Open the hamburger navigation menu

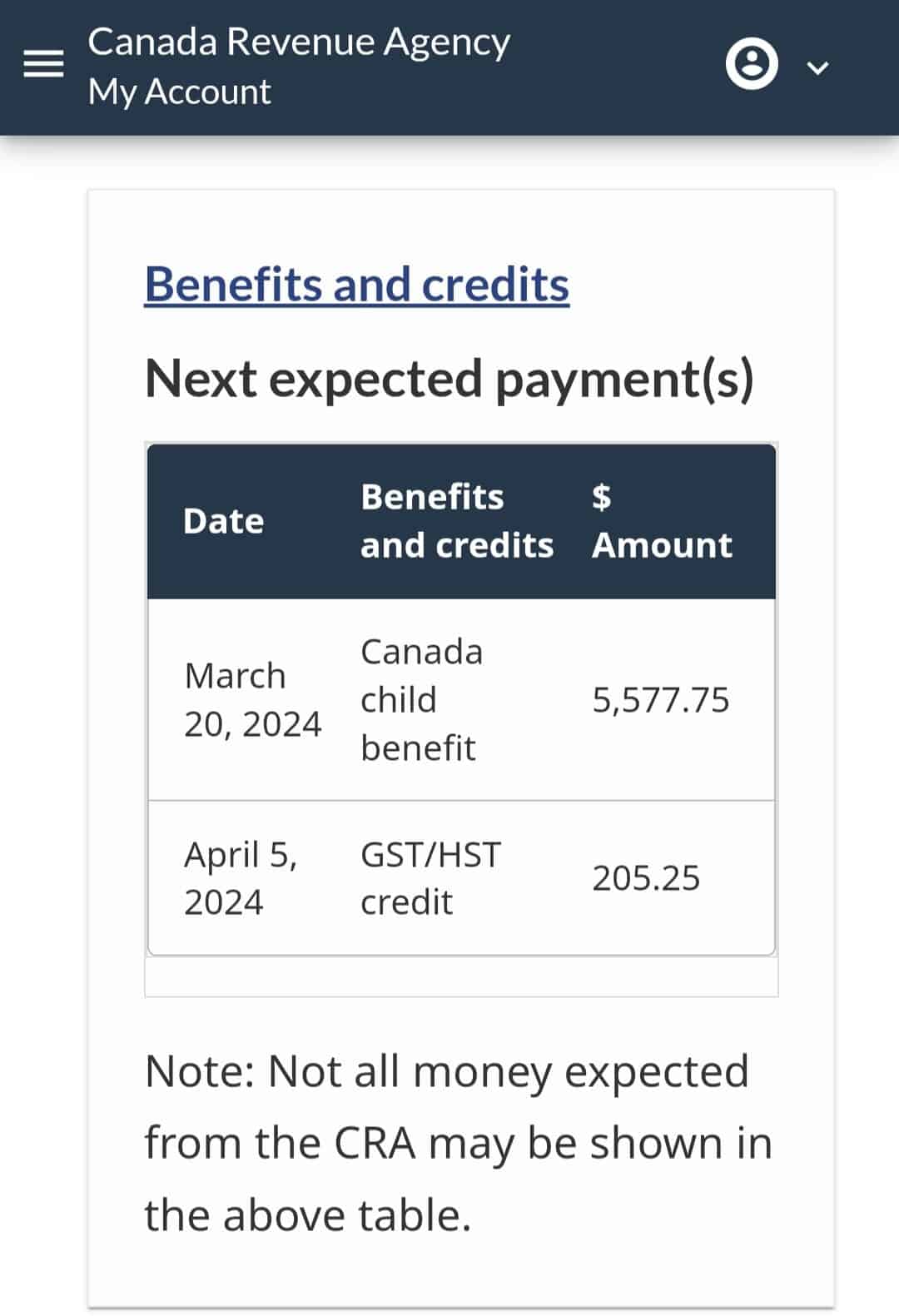[x=43, y=64]
